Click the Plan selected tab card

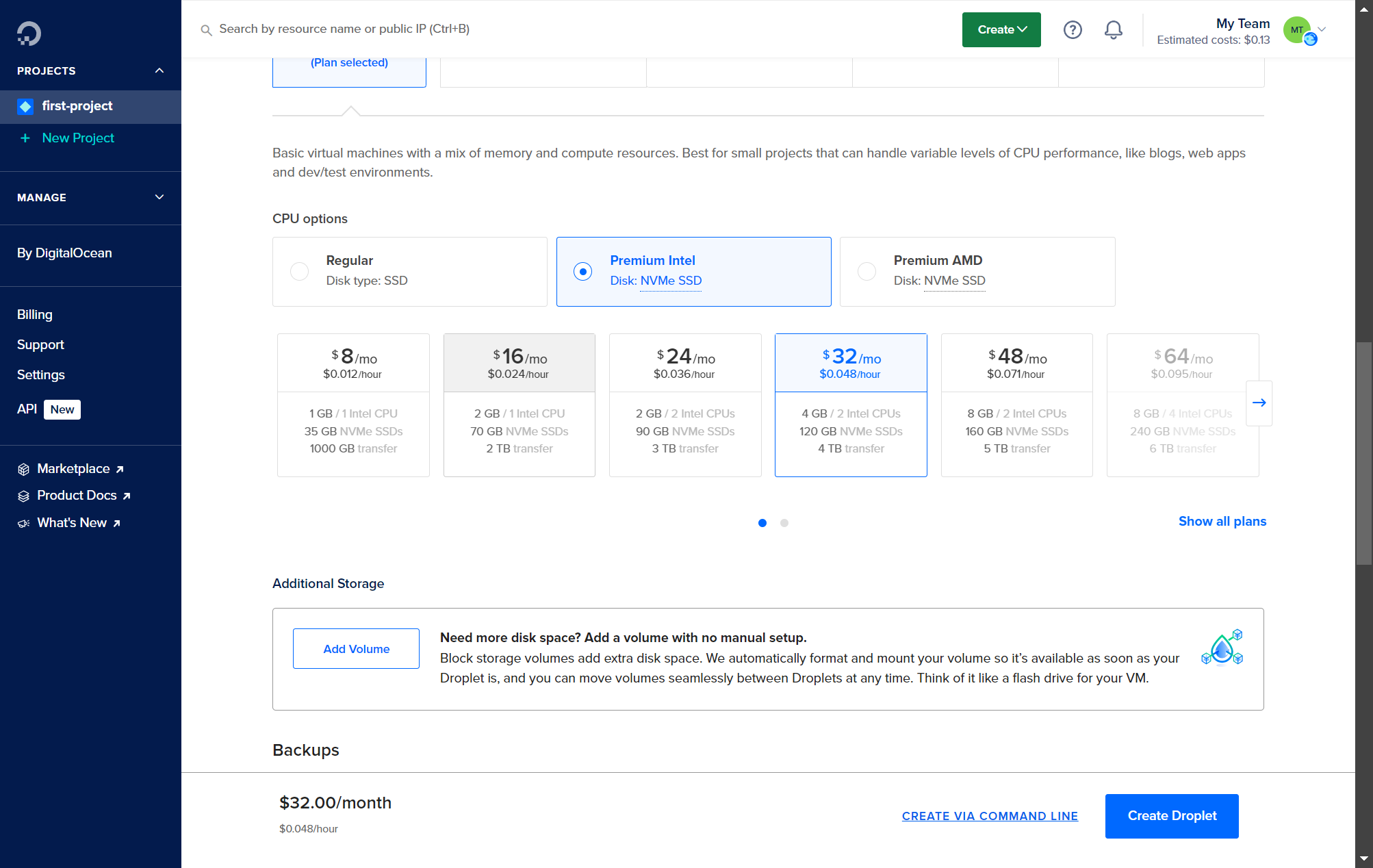[x=349, y=72]
